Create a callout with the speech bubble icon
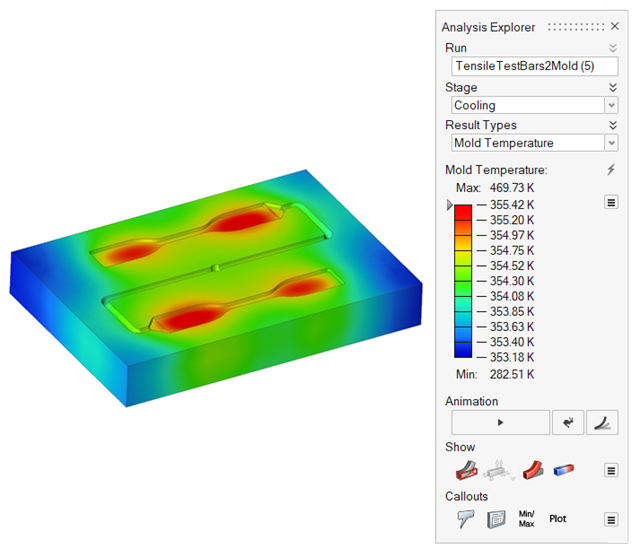This screenshot has width=640, height=557. pyautogui.click(x=466, y=519)
